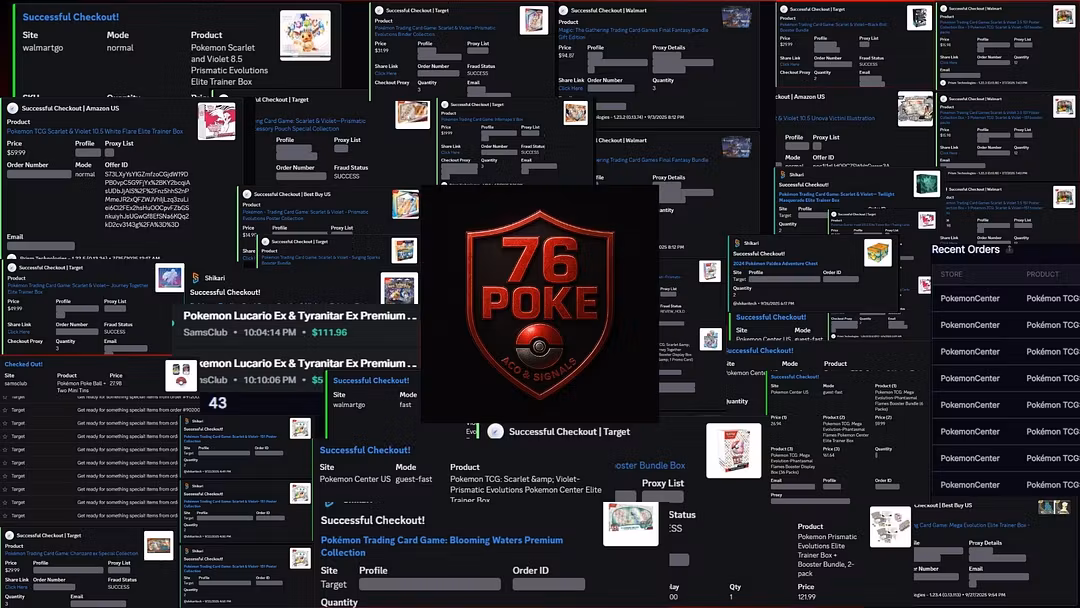Open Mega Evolution Best Buy card thumbnail
Viewport: 1080px width, 608px height.
[1054, 507]
